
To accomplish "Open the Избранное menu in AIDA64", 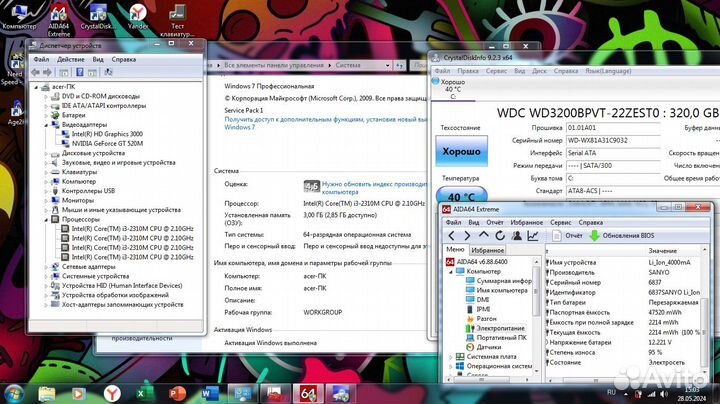I will point(526,222).
